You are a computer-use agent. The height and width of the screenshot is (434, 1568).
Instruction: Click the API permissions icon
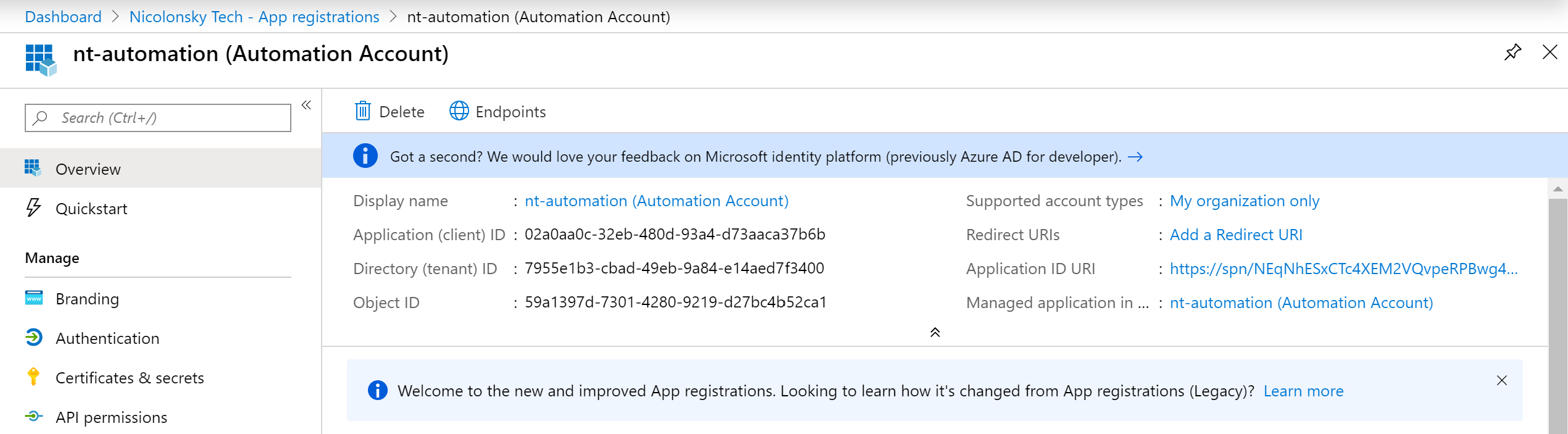[x=34, y=416]
